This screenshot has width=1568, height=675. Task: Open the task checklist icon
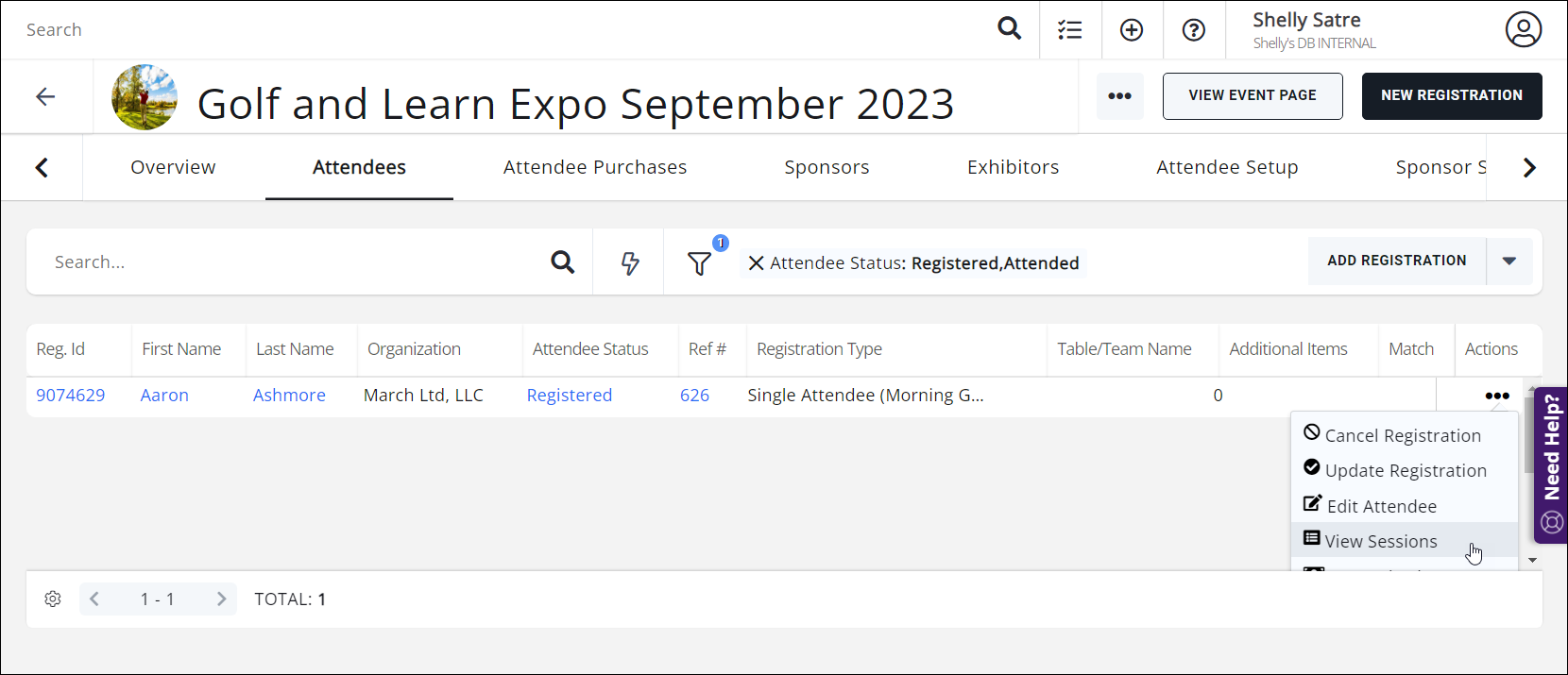click(x=1070, y=30)
